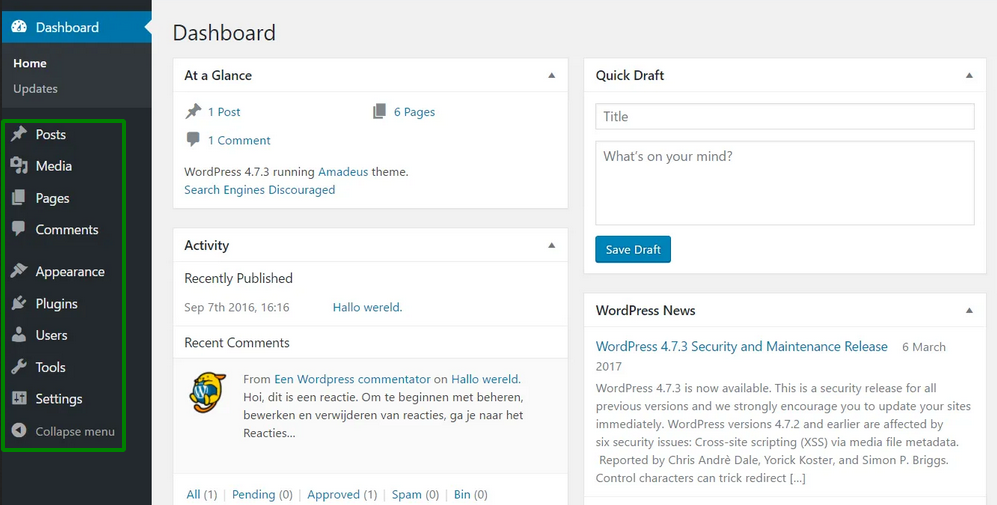Filter comments by the Pending tab

click(253, 494)
